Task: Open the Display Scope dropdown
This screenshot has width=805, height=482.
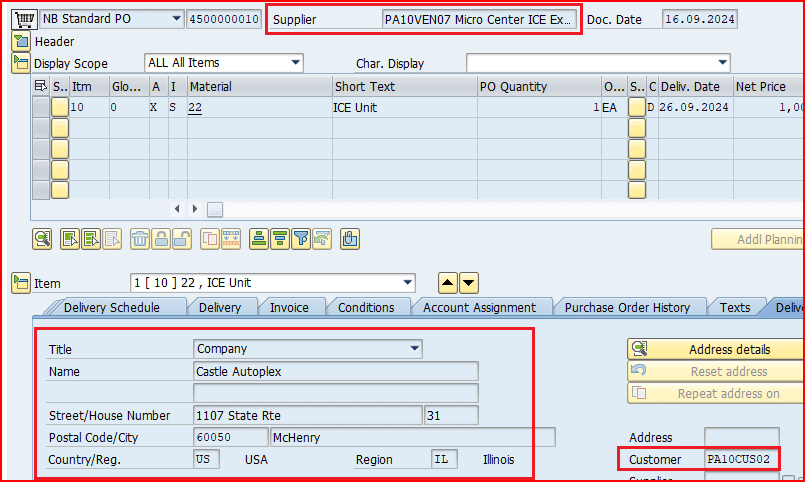Action: [295, 63]
